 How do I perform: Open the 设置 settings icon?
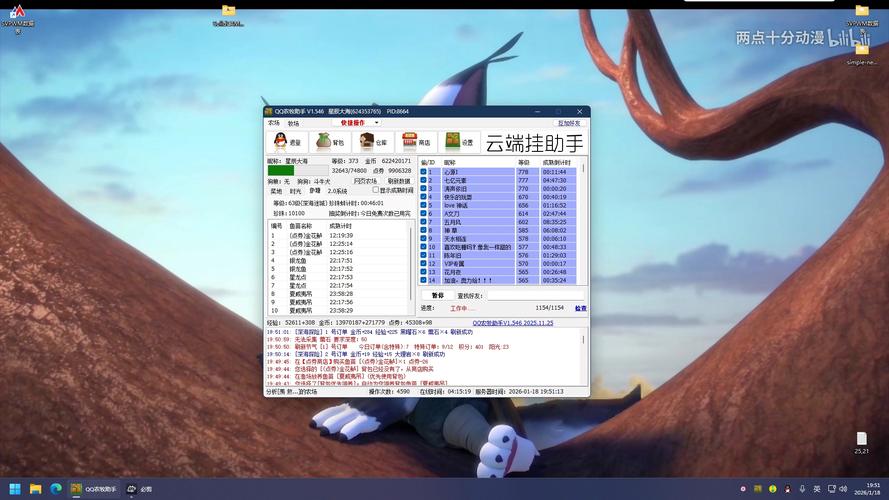click(459, 142)
